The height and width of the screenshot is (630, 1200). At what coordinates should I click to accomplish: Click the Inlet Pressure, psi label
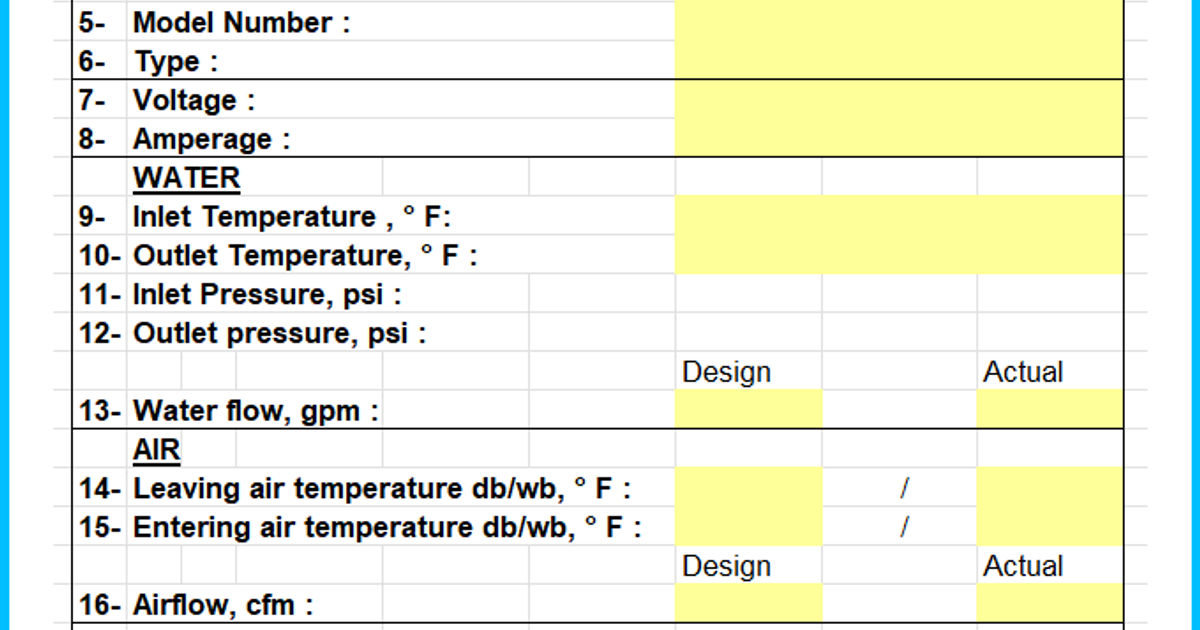pos(267,294)
